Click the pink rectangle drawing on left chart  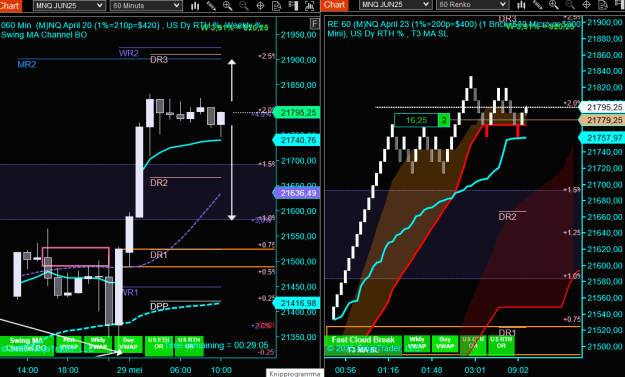[76, 257]
